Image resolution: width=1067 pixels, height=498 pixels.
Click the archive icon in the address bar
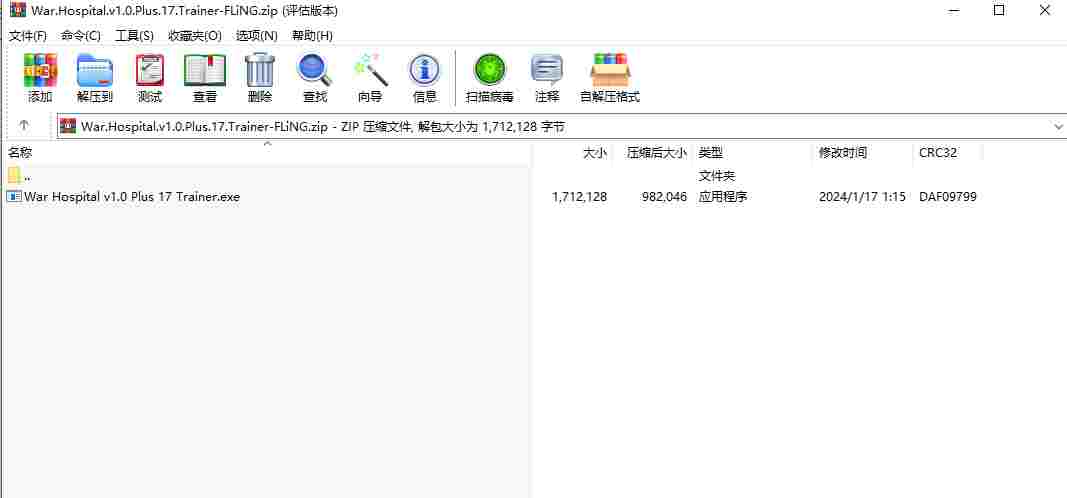tap(68, 126)
